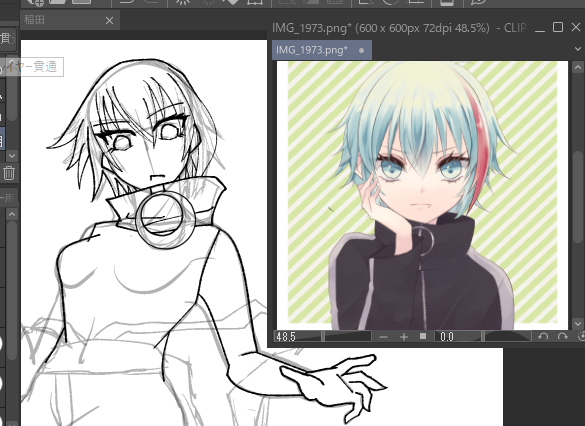The width and height of the screenshot is (585, 426).
Task: Zoom out with the minus icon
Action: pyautogui.click(x=383, y=337)
